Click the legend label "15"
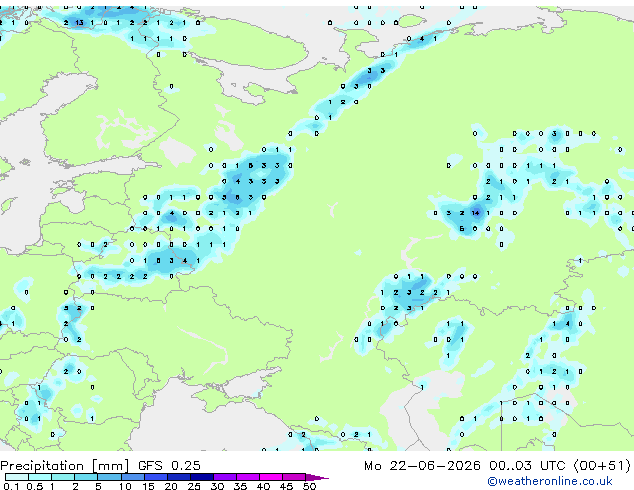The height and width of the screenshot is (490, 634). tap(148, 486)
